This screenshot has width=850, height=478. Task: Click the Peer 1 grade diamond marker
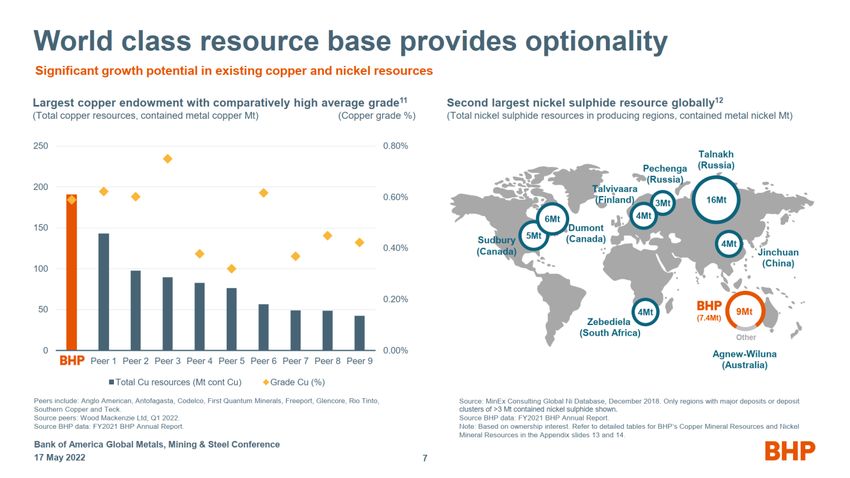click(x=104, y=191)
